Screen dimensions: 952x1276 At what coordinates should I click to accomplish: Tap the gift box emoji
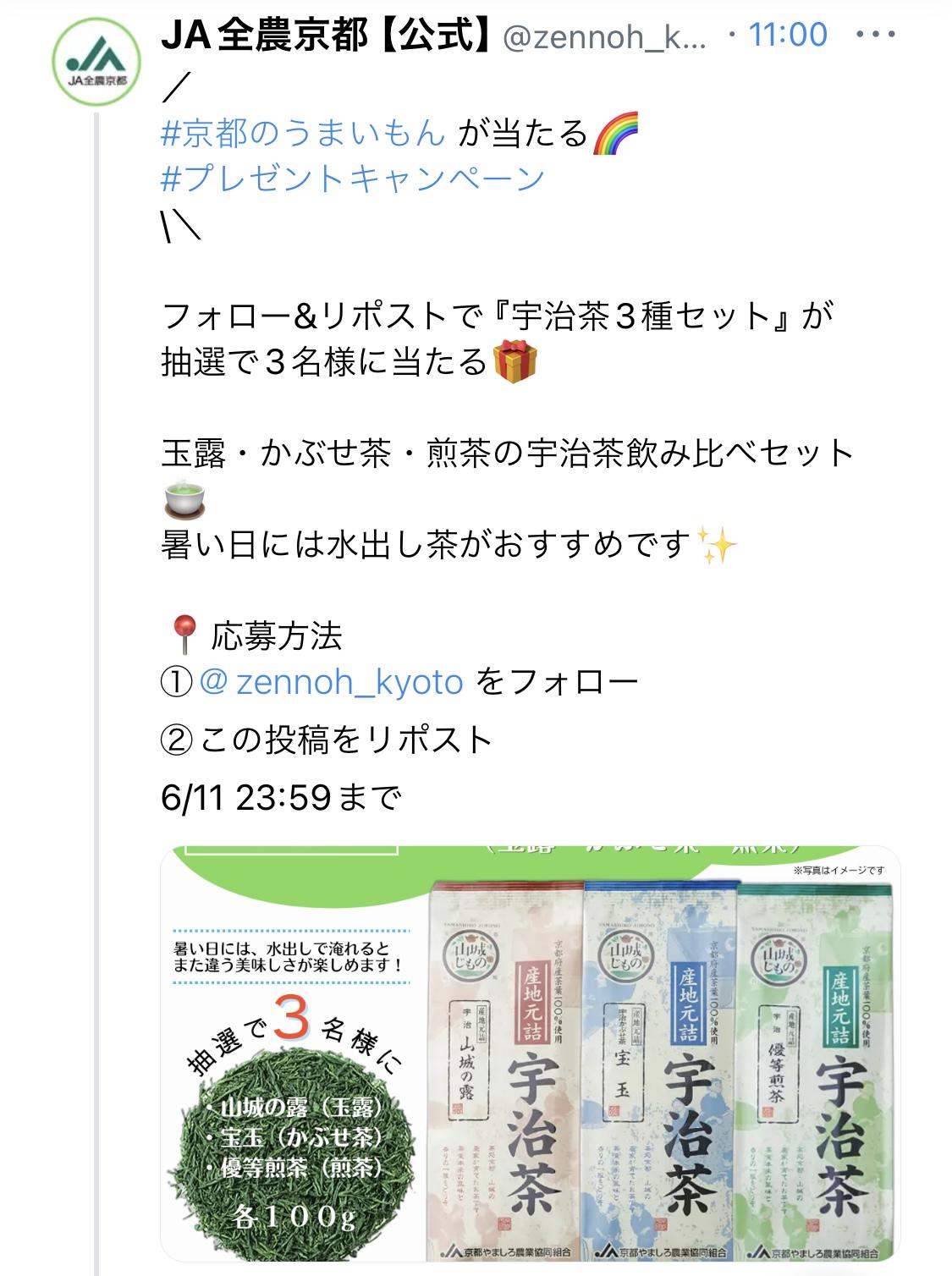[515, 362]
